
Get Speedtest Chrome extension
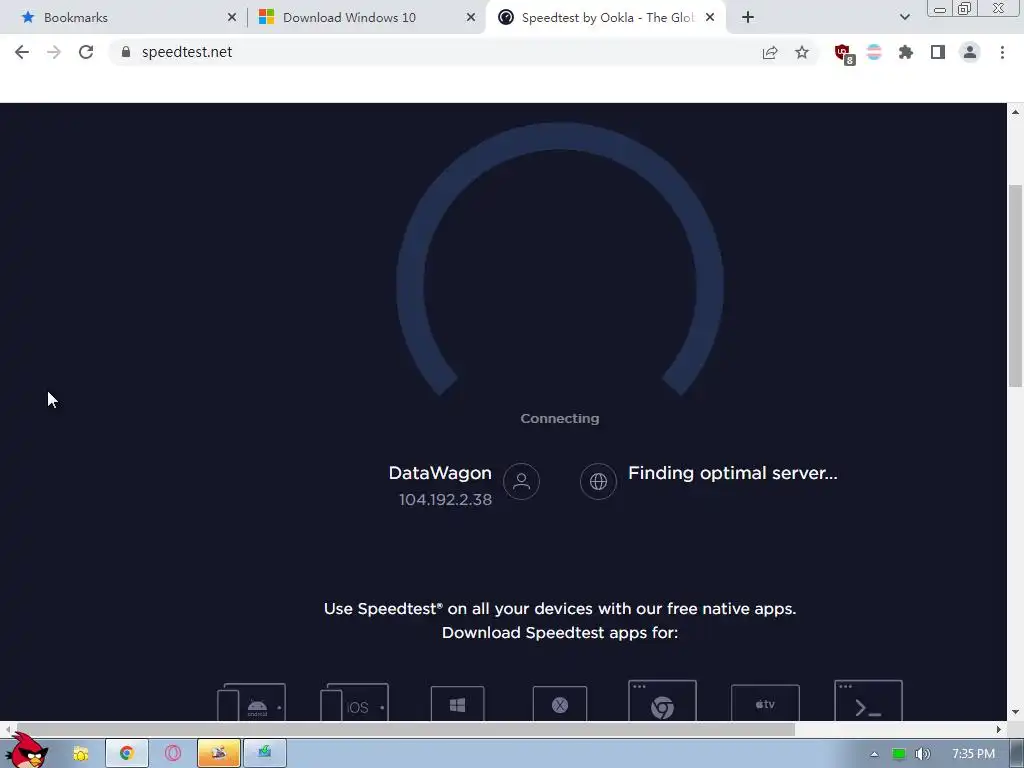(x=662, y=701)
